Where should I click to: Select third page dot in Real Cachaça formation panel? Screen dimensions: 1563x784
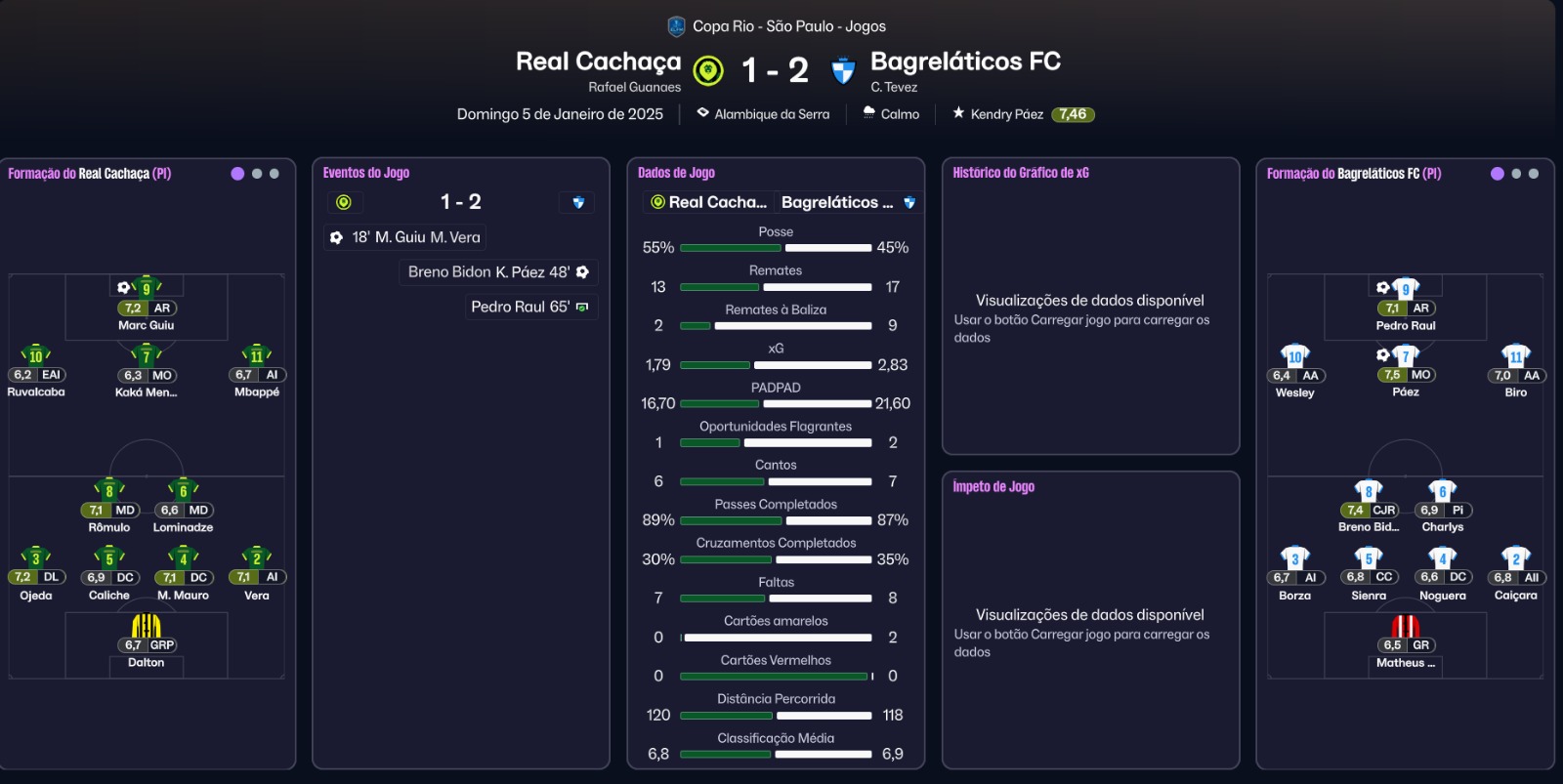pos(275,174)
